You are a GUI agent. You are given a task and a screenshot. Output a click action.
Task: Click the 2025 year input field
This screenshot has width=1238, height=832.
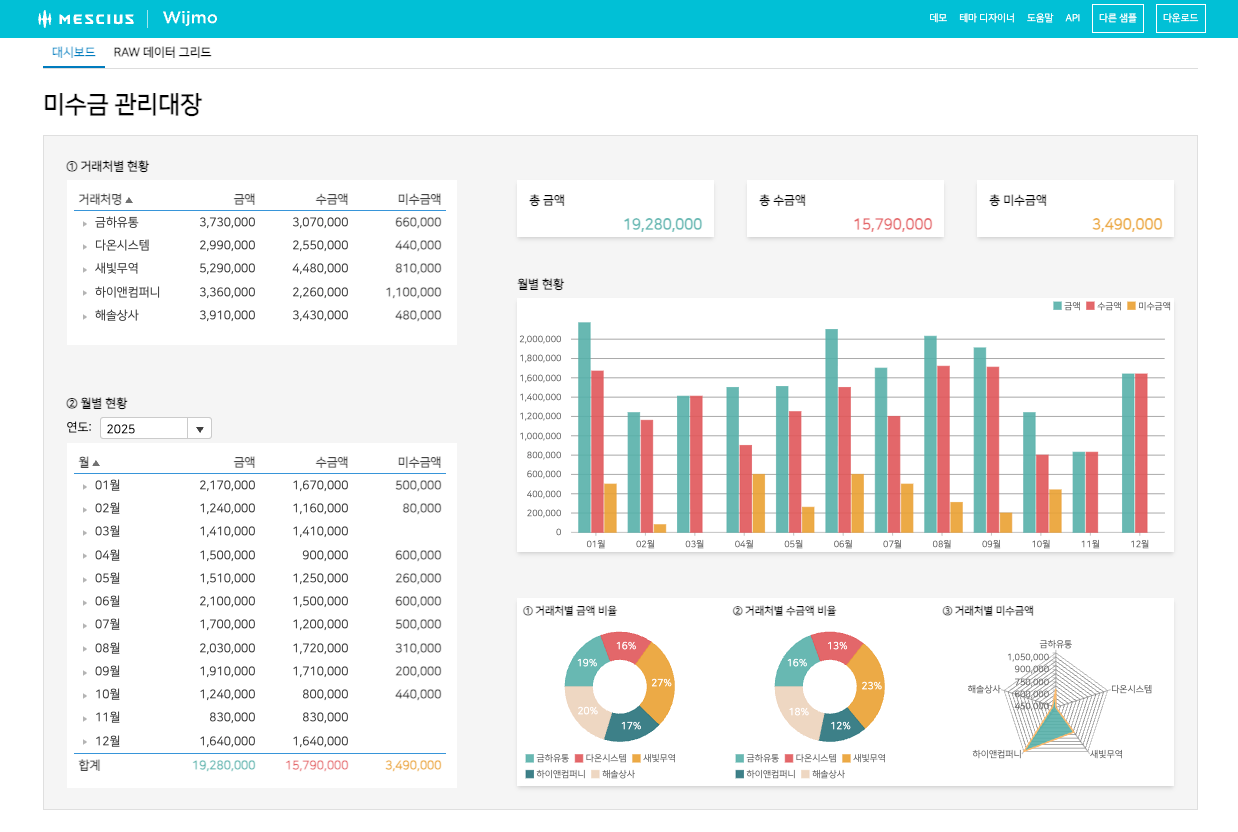(143, 428)
